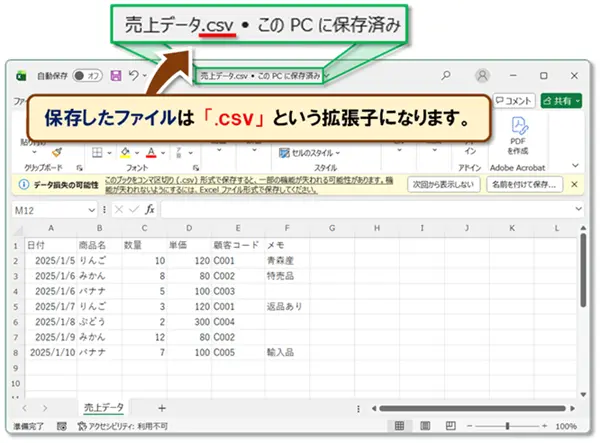Click the 100% zoom level

click(x=566, y=426)
